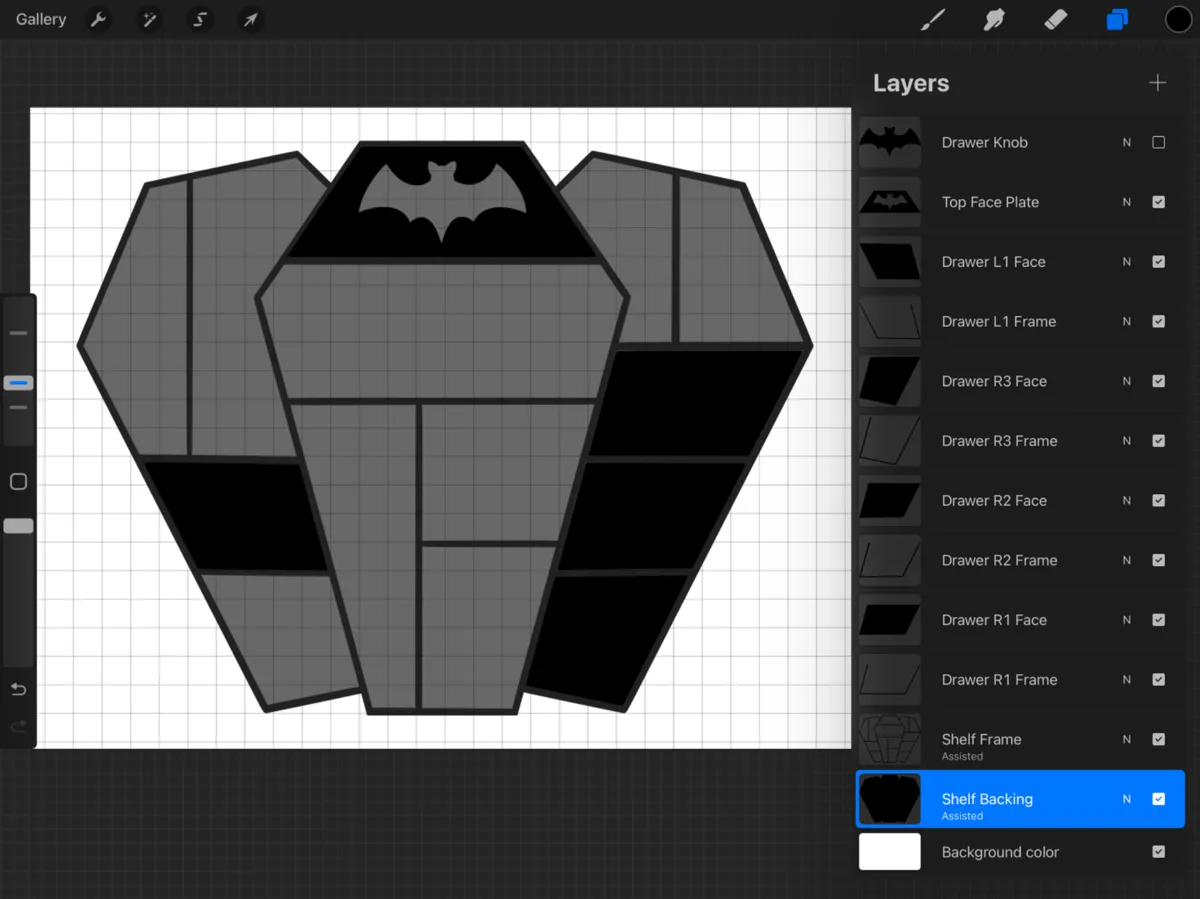The width and height of the screenshot is (1200, 899).
Task: Hide the Drawer R2 Face layer
Action: [x=1158, y=501]
